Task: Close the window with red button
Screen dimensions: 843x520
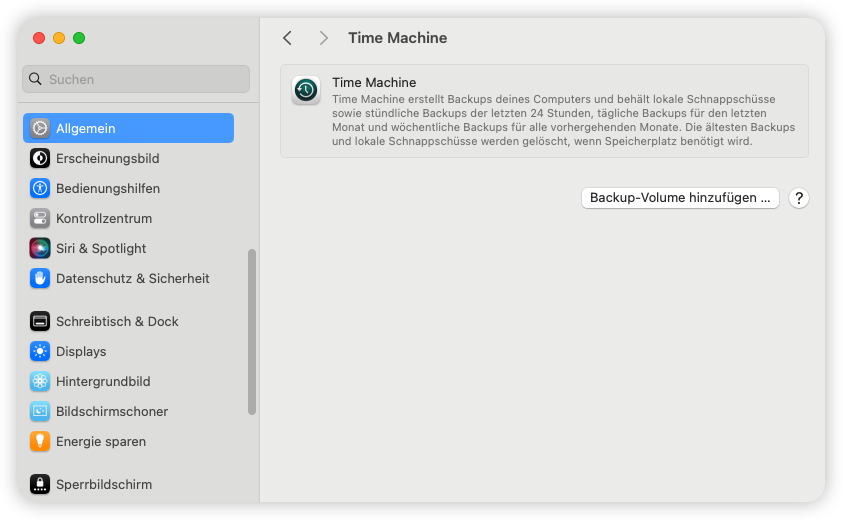Action: (x=39, y=38)
